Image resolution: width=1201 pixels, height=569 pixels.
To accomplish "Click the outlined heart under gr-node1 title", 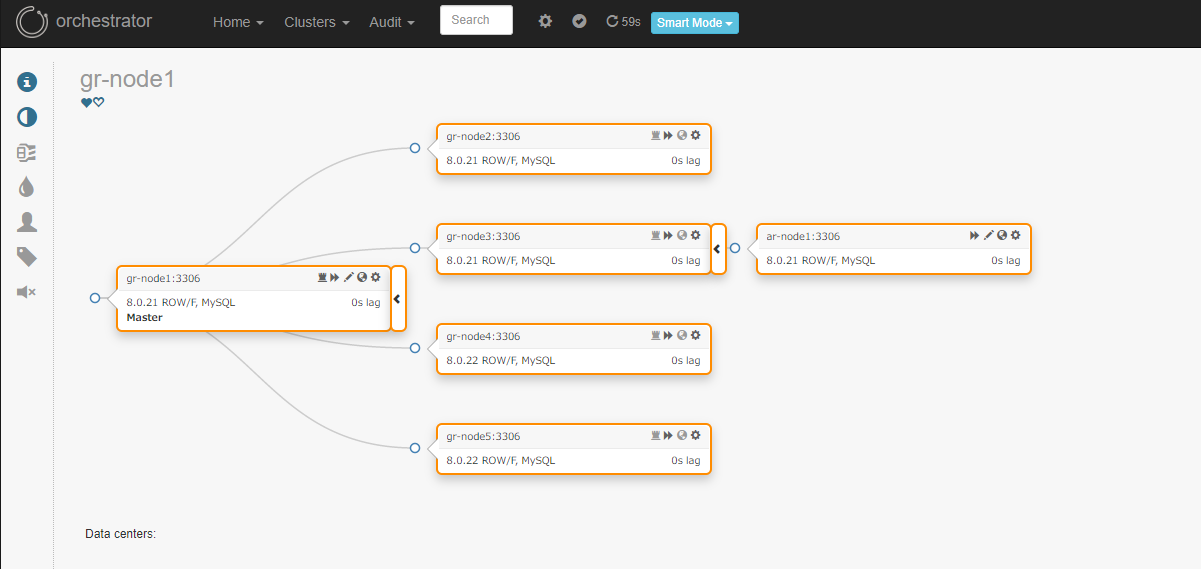I will (x=99, y=102).
